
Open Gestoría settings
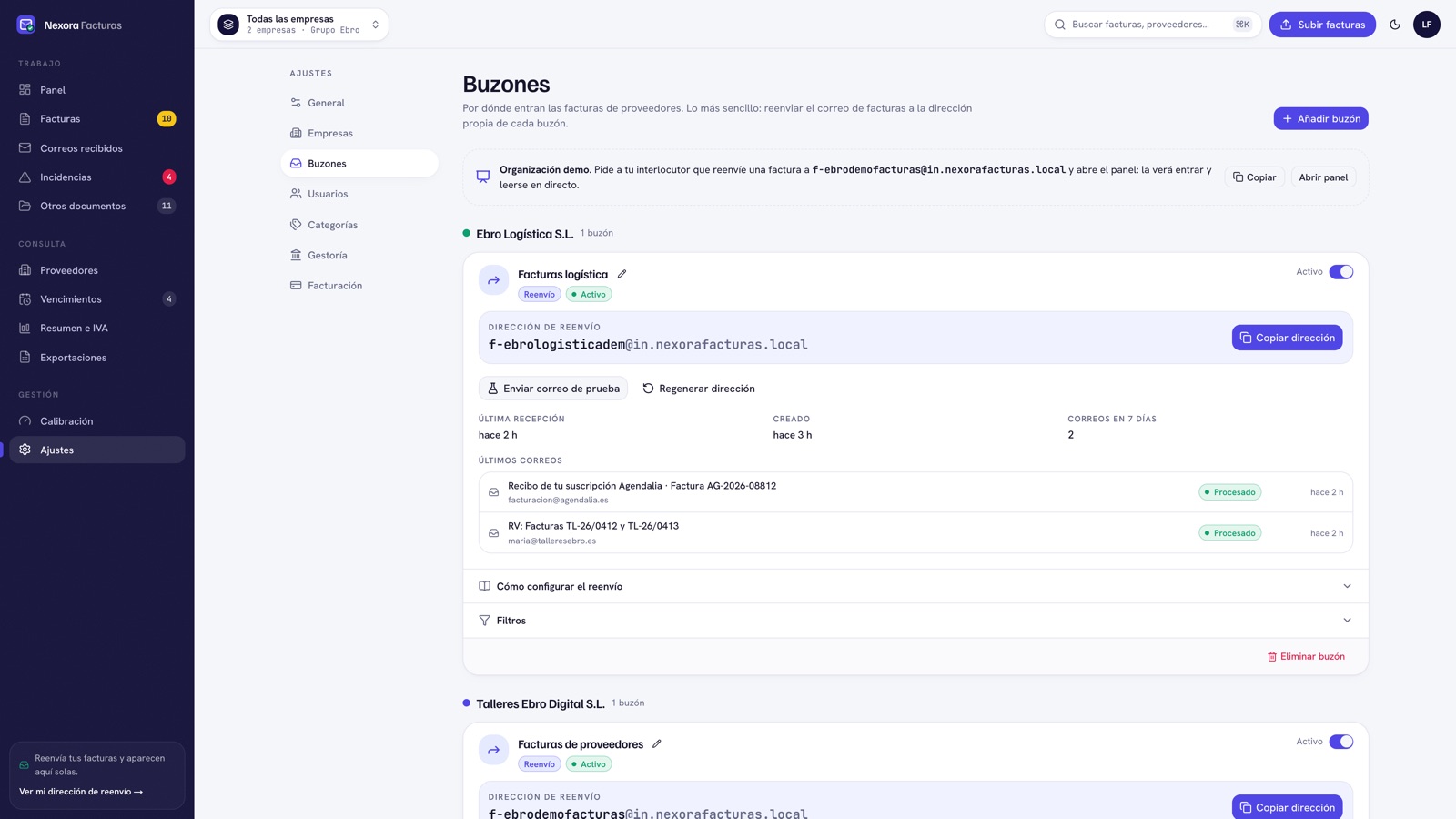[359, 255]
